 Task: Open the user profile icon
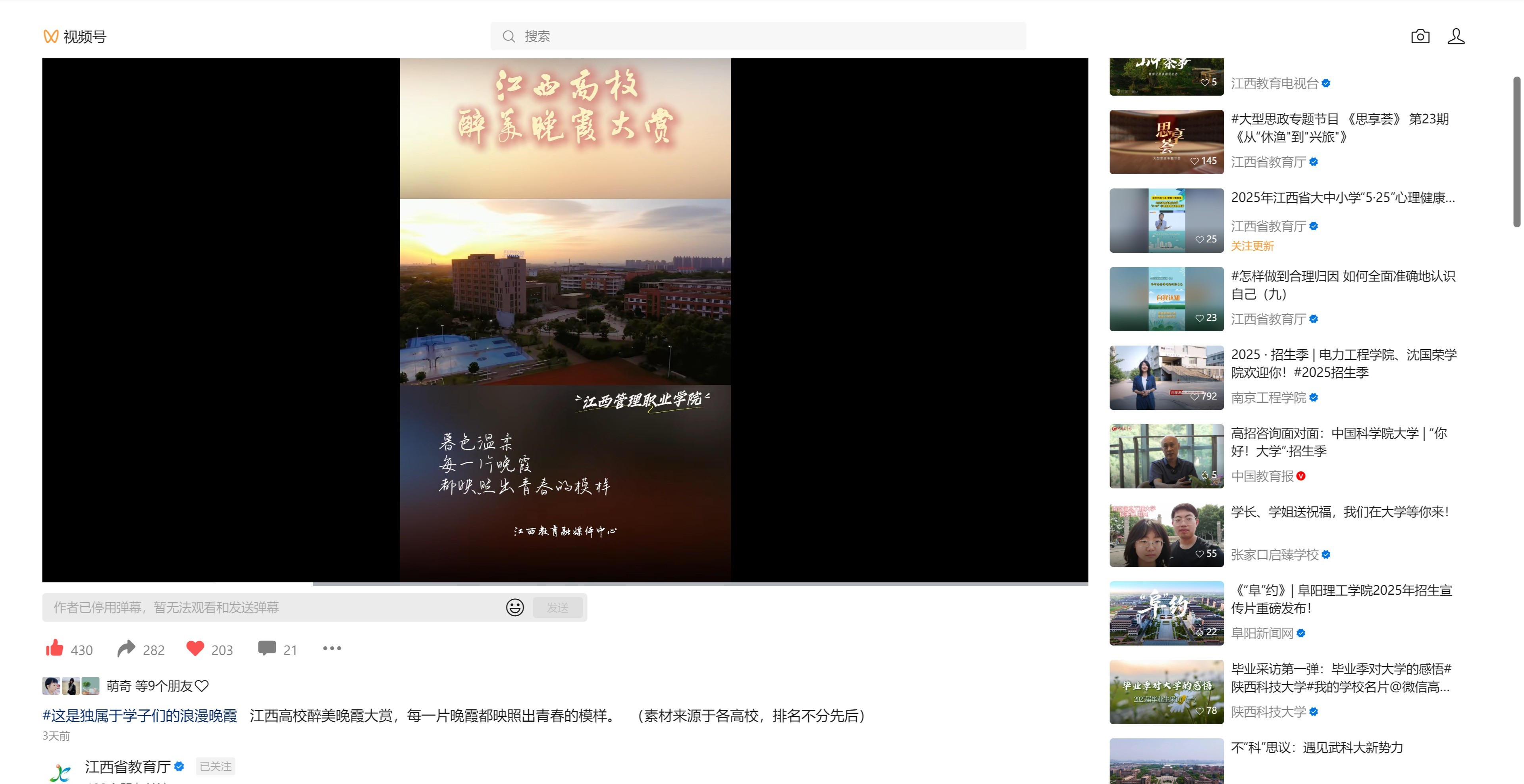(1456, 37)
